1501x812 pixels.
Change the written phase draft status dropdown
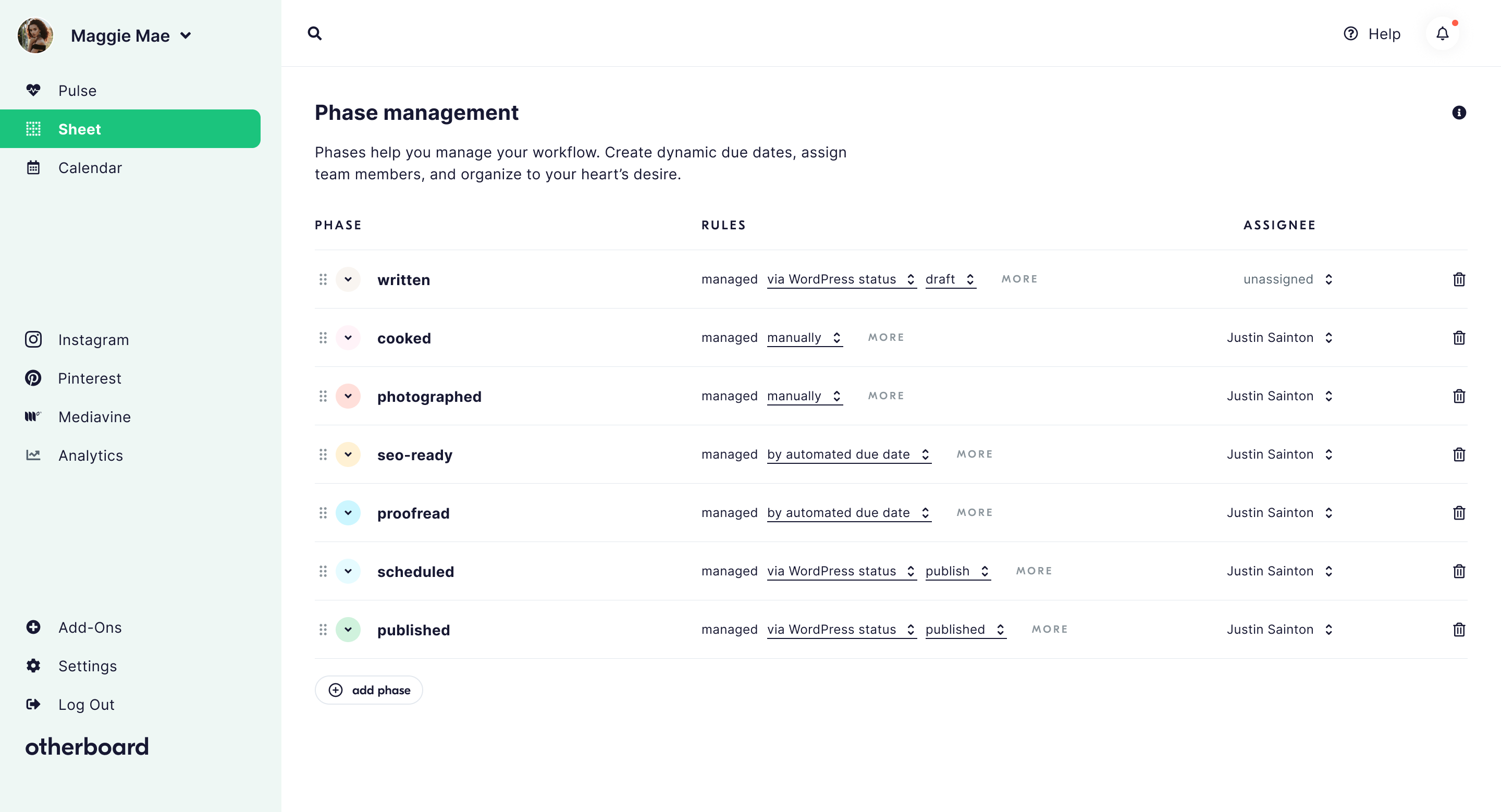pos(950,279)
